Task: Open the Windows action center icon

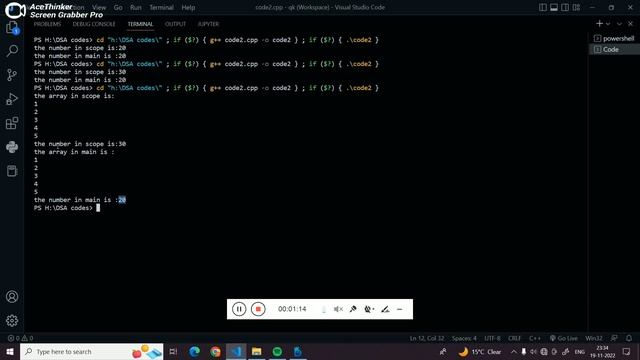Action: [x=627, y=351]
